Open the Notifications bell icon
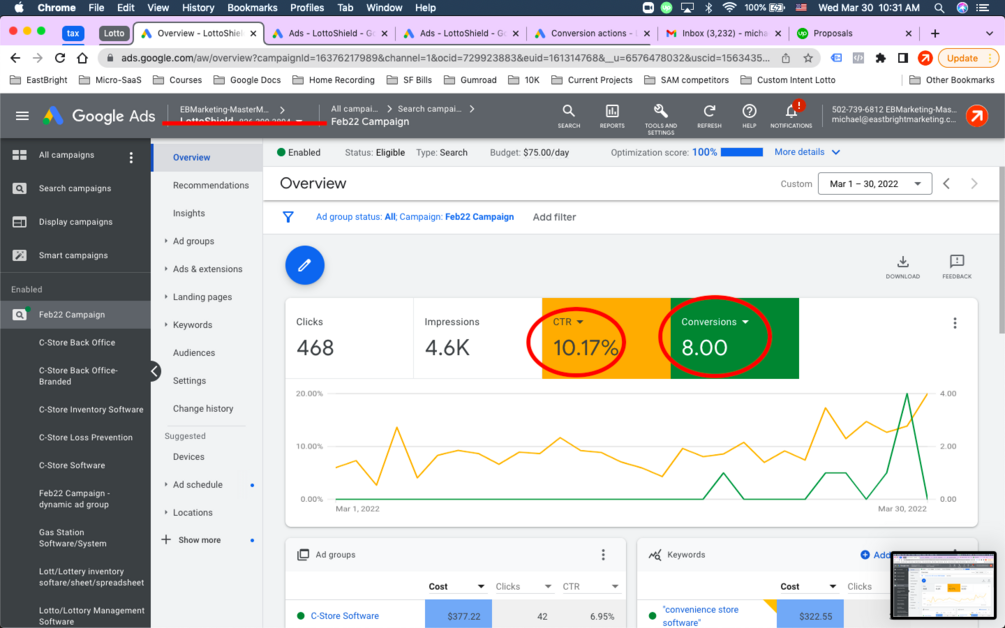Viewport: 1005px width, 628px height. pyautogui.click(x=791, y=115)
